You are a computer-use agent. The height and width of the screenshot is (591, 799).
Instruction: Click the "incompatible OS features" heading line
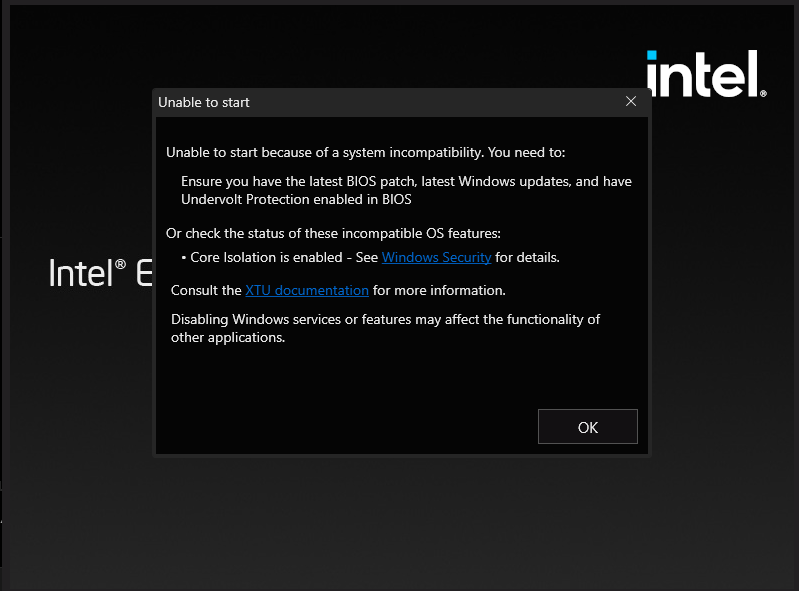[x=347, y=233]
